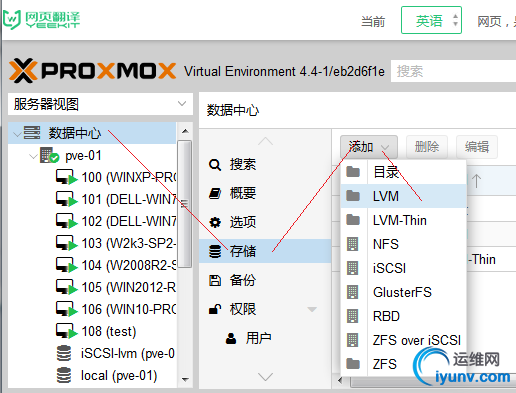
Task: Choose iSCSI from the add menu
Action: click(403, 268)
